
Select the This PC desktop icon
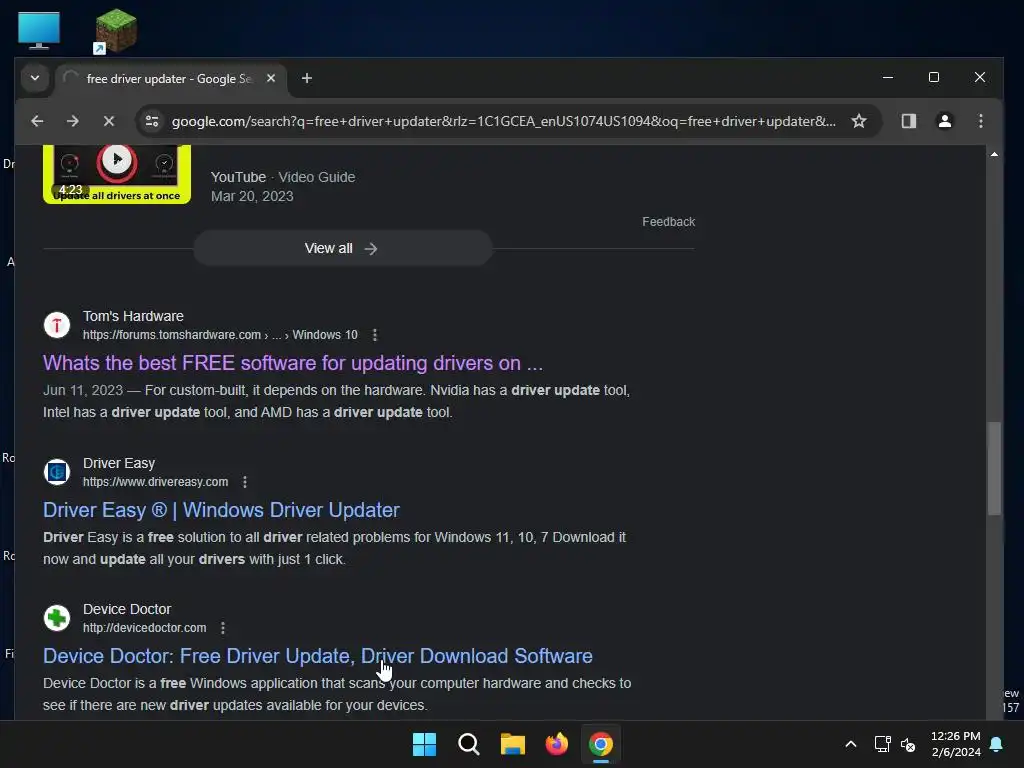(39, 30)
